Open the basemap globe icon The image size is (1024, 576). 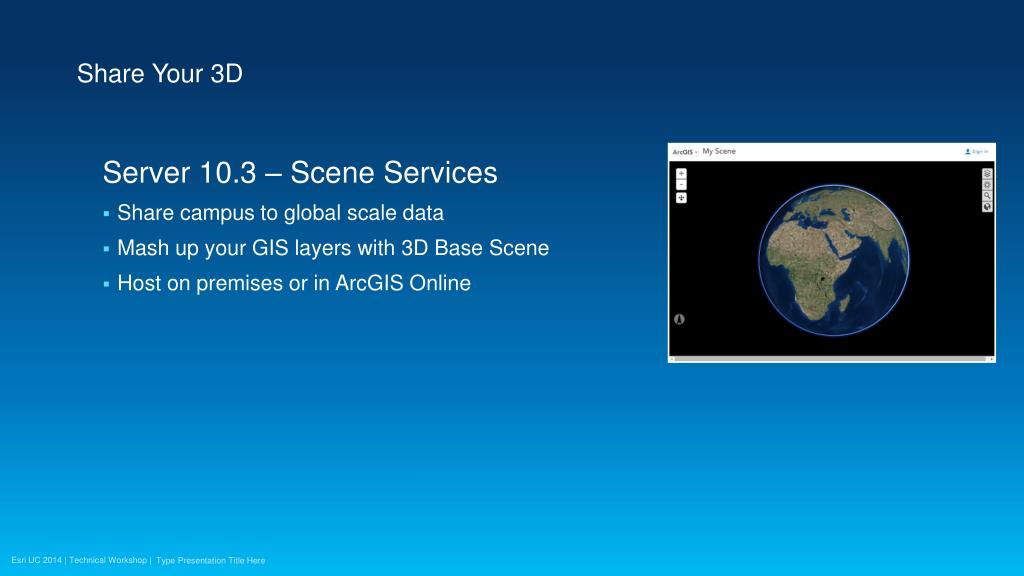click(x=987, y=207)
